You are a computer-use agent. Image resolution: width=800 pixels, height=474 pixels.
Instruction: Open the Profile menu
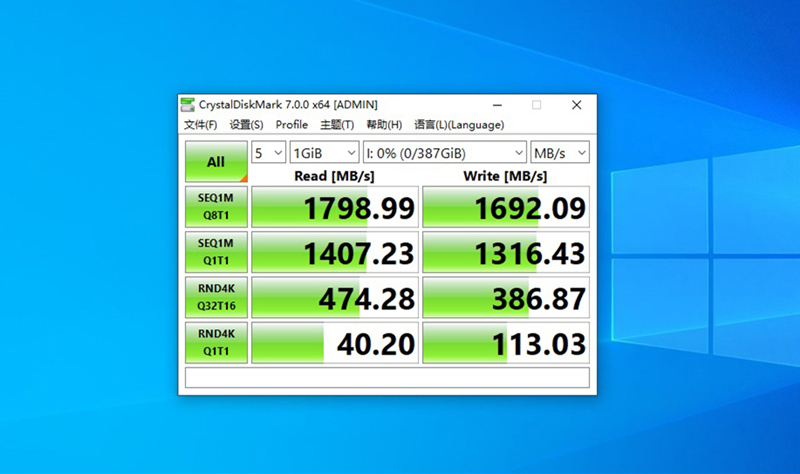(x=291, y=125)
